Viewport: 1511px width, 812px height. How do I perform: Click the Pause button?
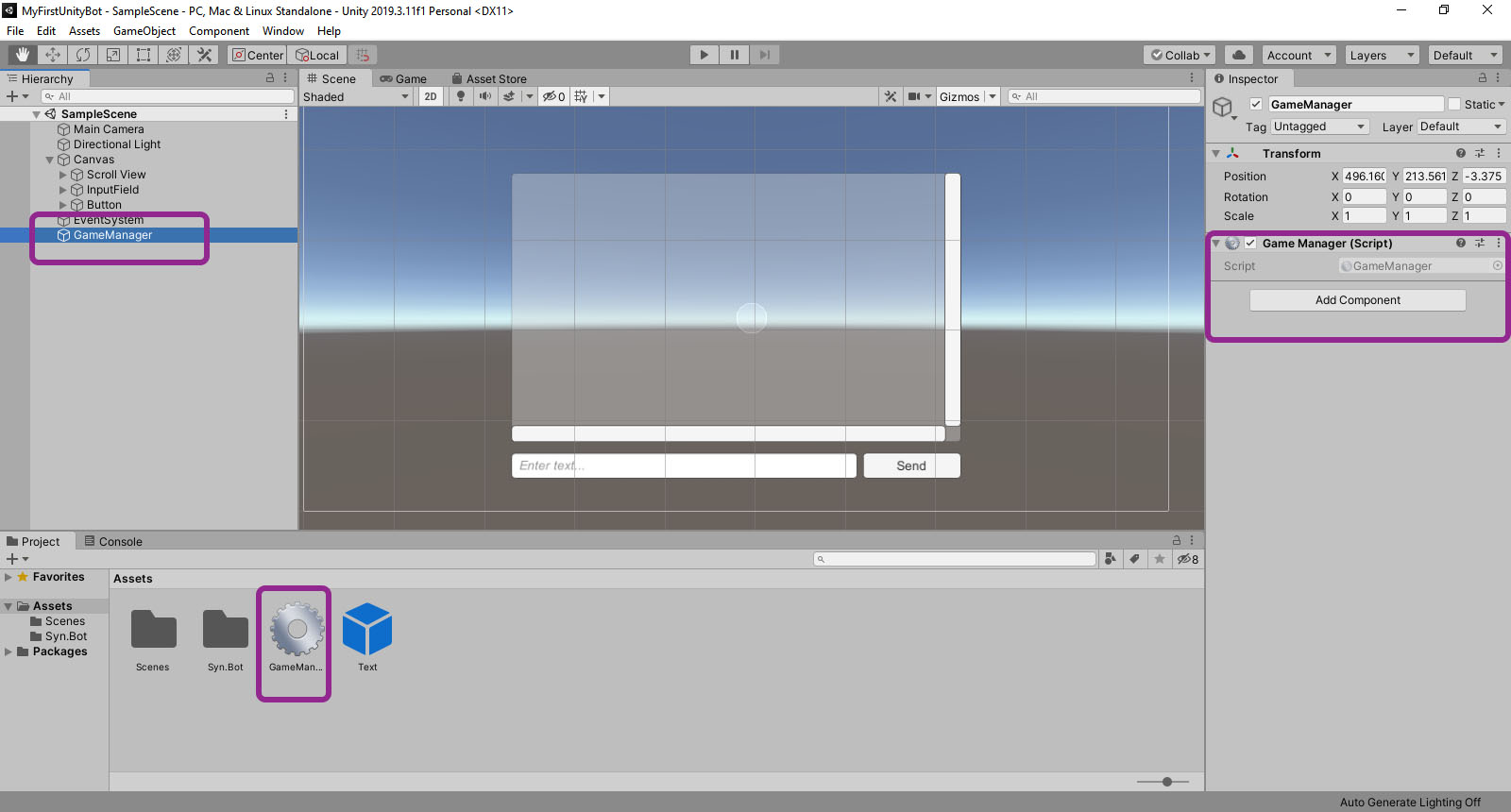click(x=734, y=55)
